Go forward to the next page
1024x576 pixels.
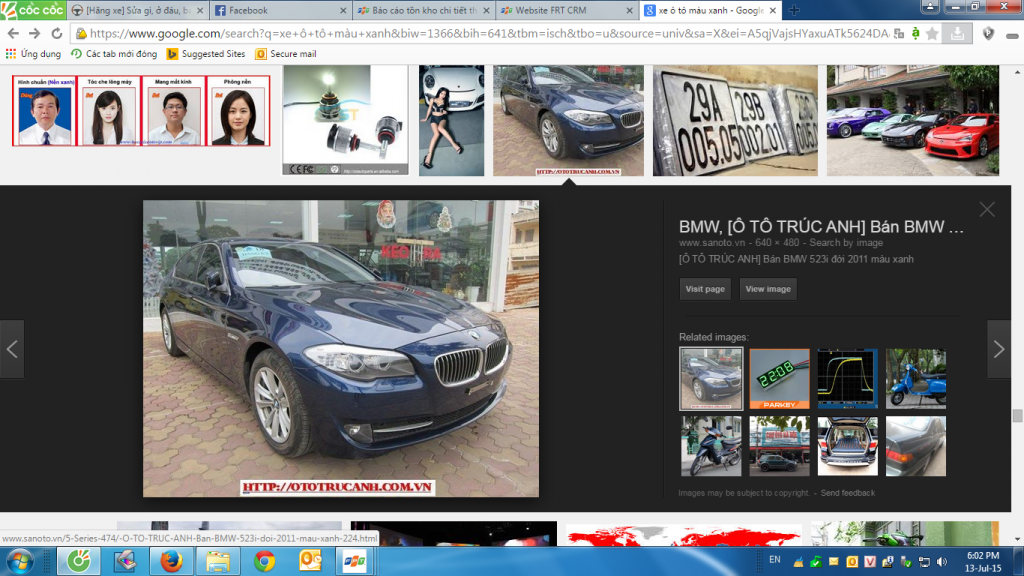coord(35,33)
